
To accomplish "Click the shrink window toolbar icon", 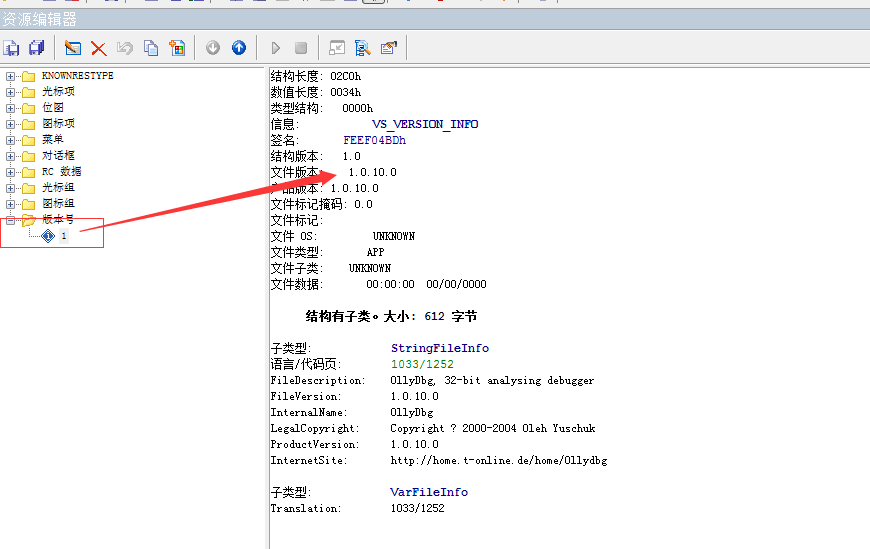I will click(x=337, y=48).
